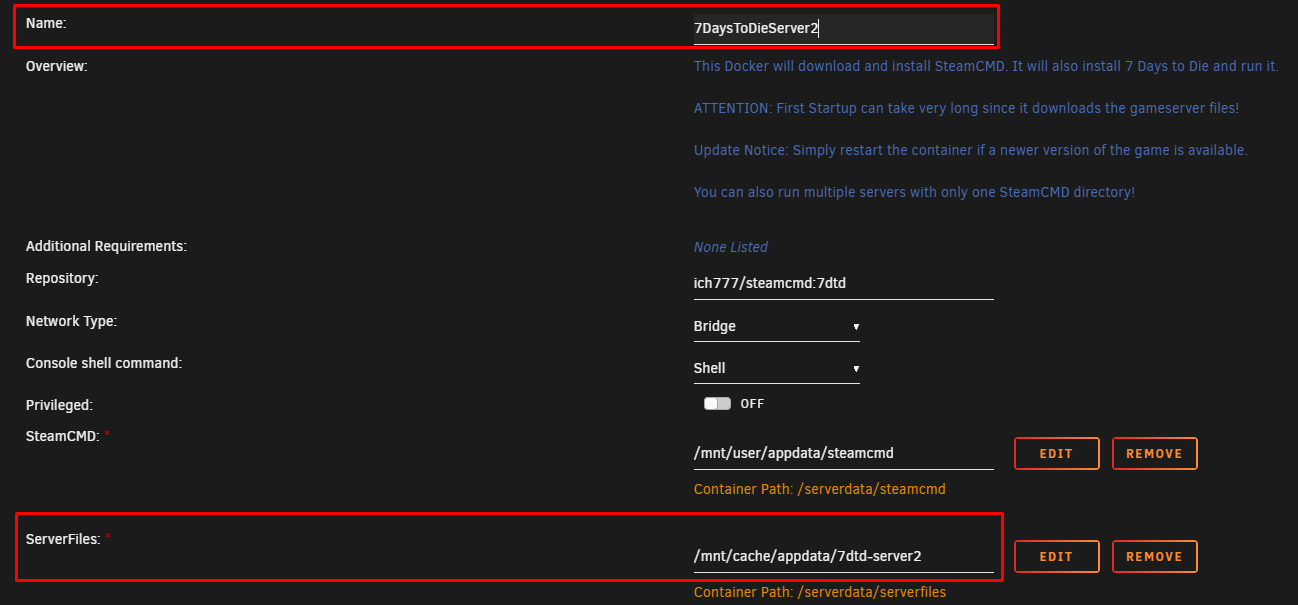Click the 'Update Notice' overview line
This screenshot has height=605, width=1298.
coord(970,150)
